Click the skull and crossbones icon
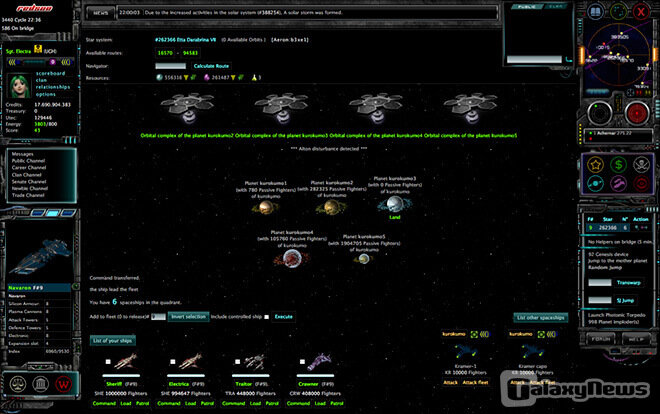Screen dimensions: 660x414 click(x=641, y=165)
